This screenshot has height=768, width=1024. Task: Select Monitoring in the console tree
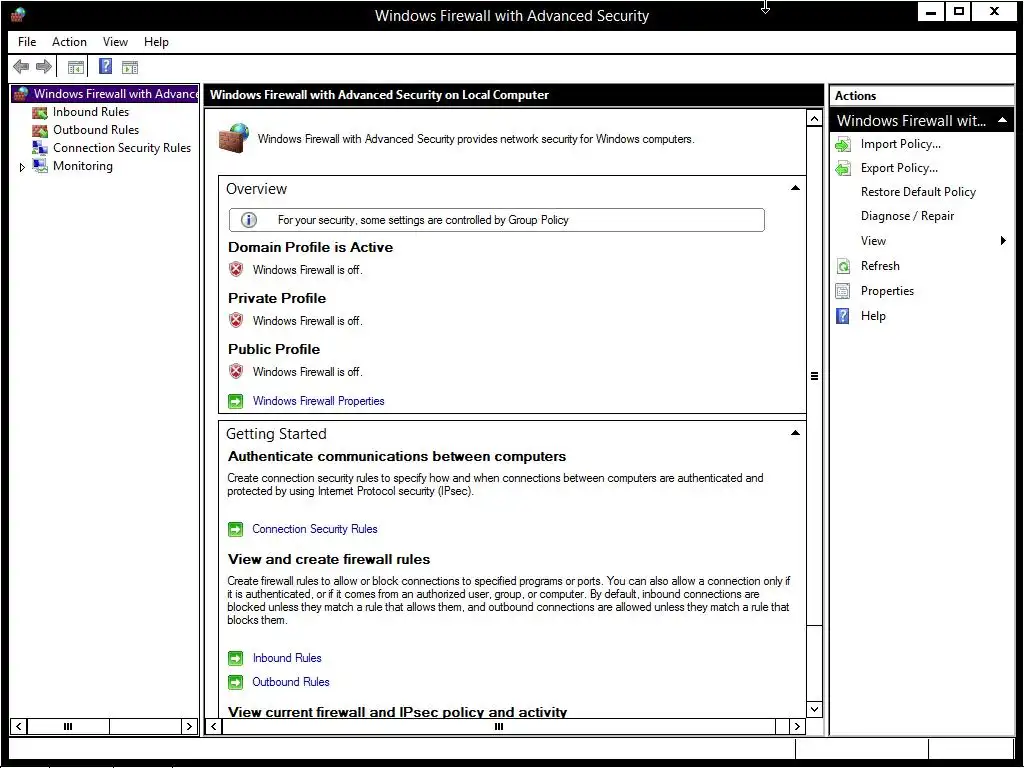coord(83,166)
